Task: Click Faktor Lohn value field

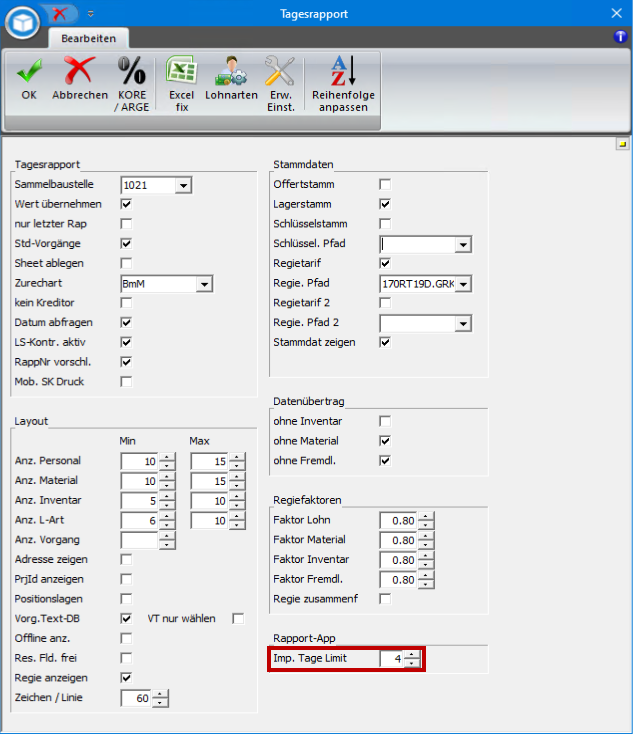Action: pyautogui.click(x=398, y=521)
